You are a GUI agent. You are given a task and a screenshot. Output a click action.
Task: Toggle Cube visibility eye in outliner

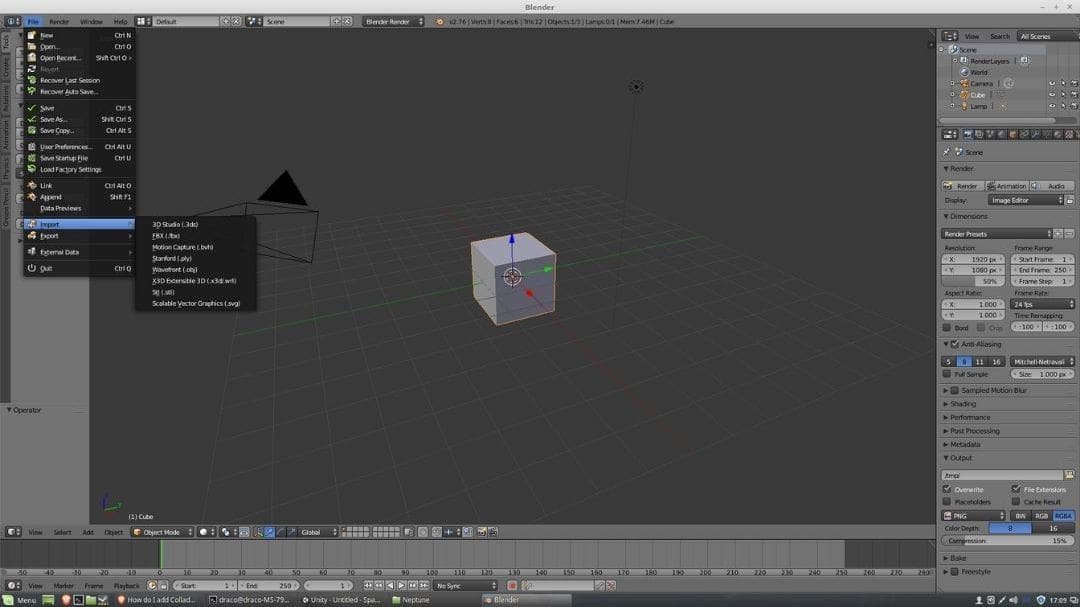[x=1052, y=95]
